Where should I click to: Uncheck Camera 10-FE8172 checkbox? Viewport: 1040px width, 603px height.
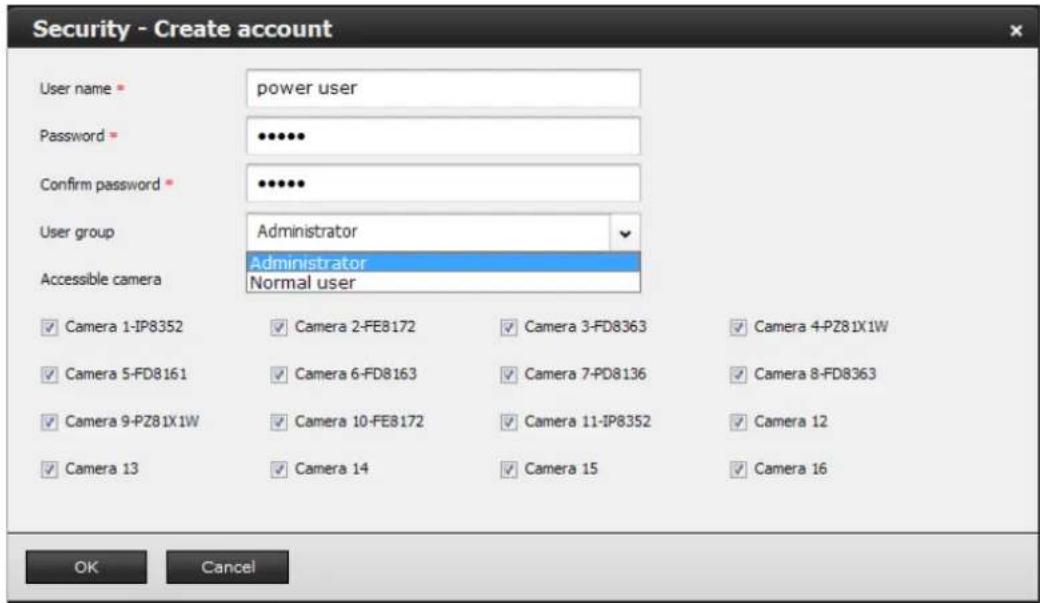279,422
